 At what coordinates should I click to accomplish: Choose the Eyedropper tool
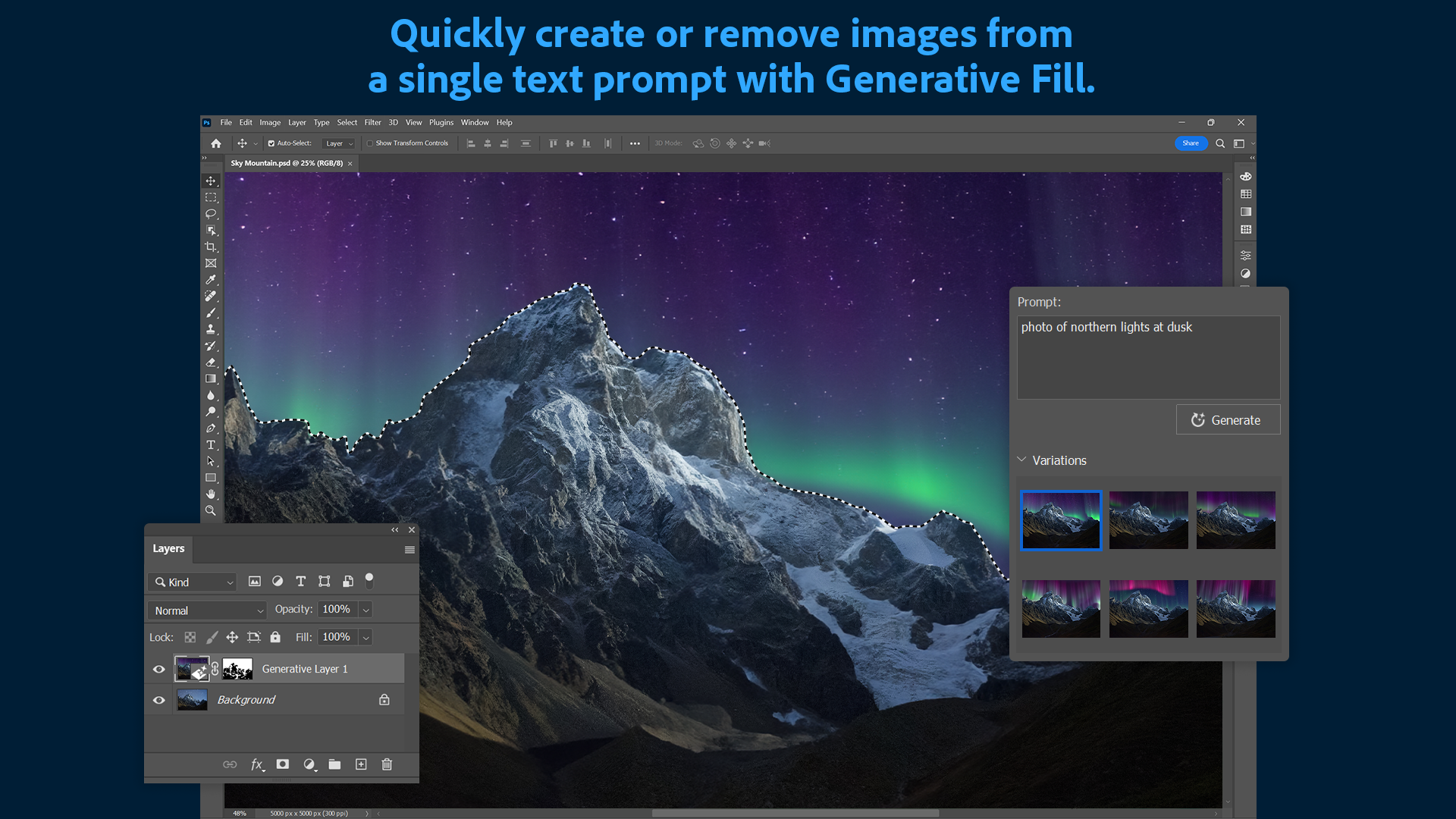211,279
